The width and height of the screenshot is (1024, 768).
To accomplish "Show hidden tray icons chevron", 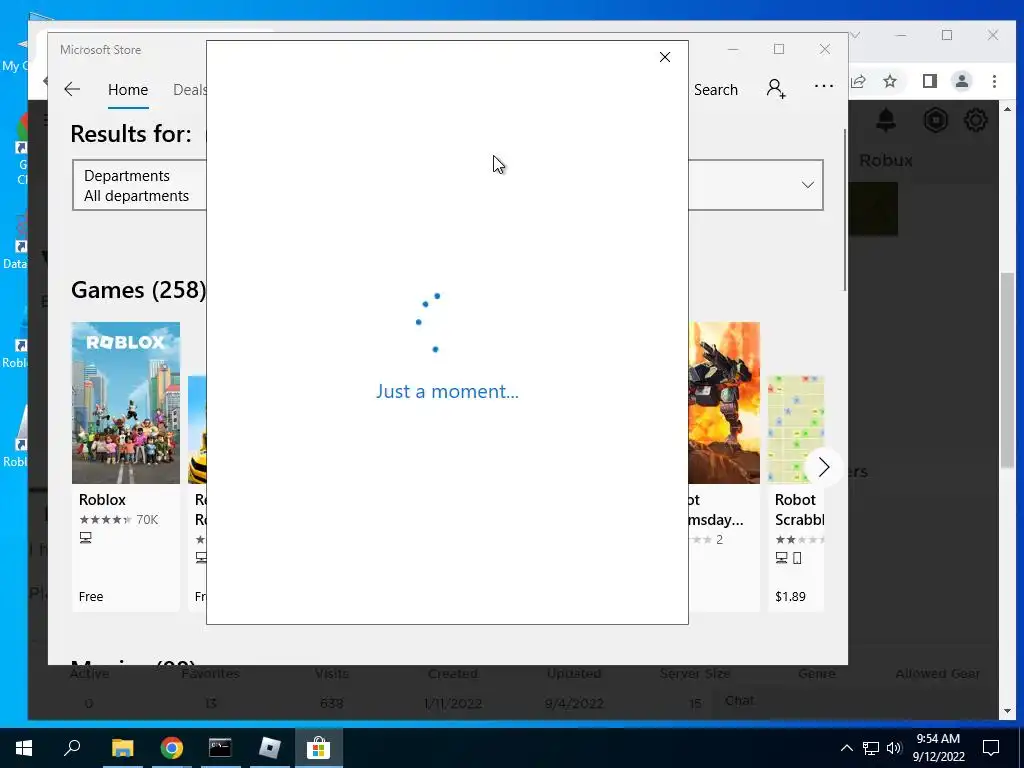I will 846,748.
